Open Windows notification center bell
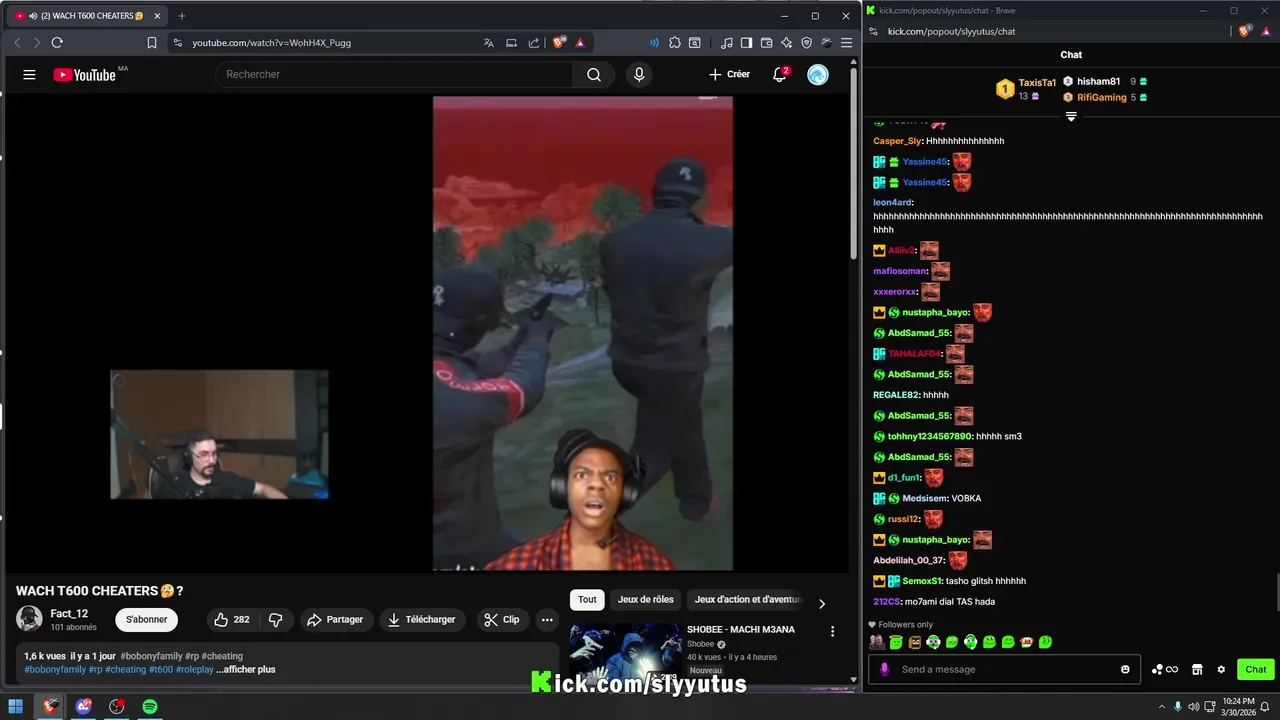 pyautogui.click(x=1263, y=707)
